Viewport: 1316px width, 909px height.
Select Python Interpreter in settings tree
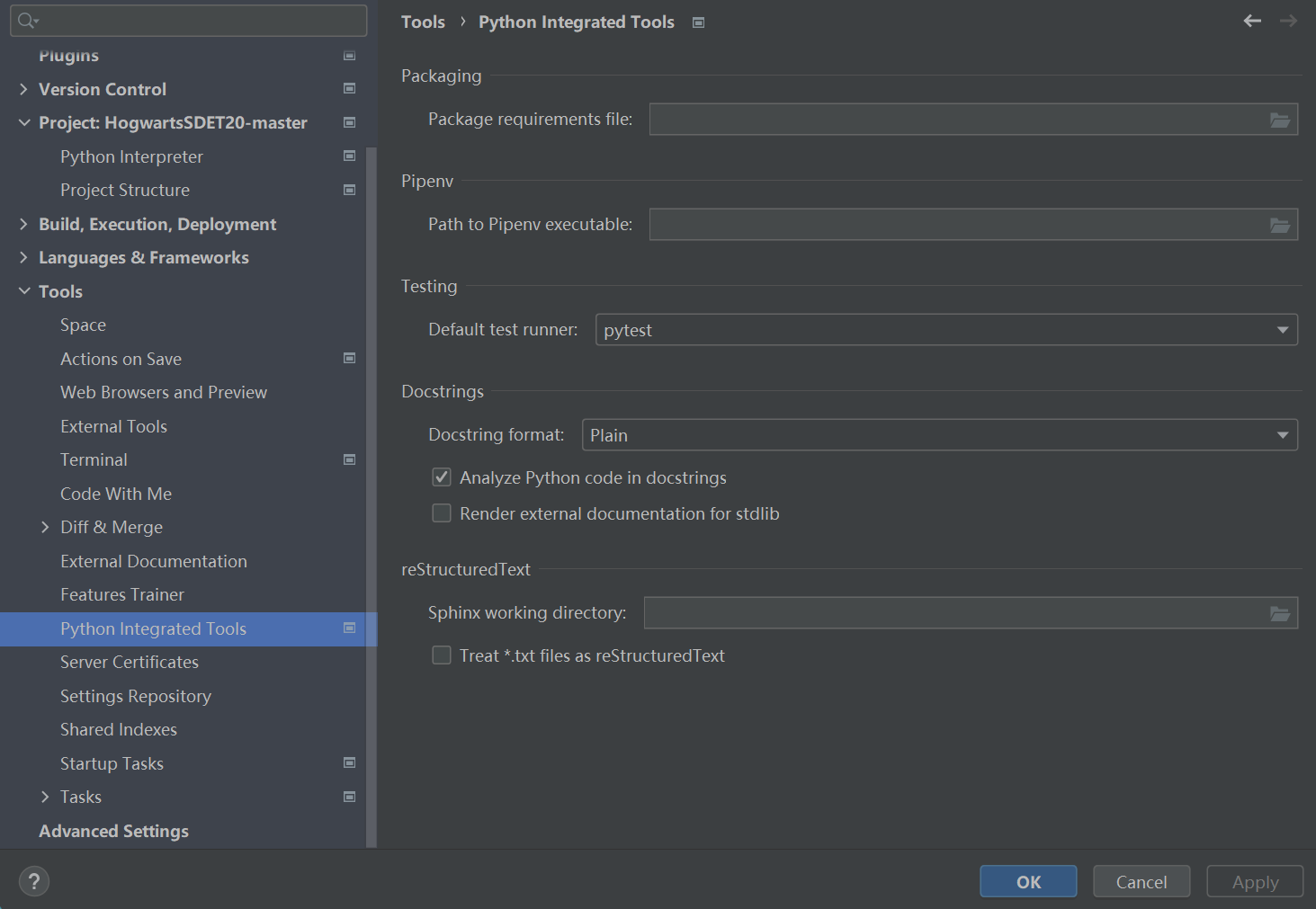pos(131,156)
